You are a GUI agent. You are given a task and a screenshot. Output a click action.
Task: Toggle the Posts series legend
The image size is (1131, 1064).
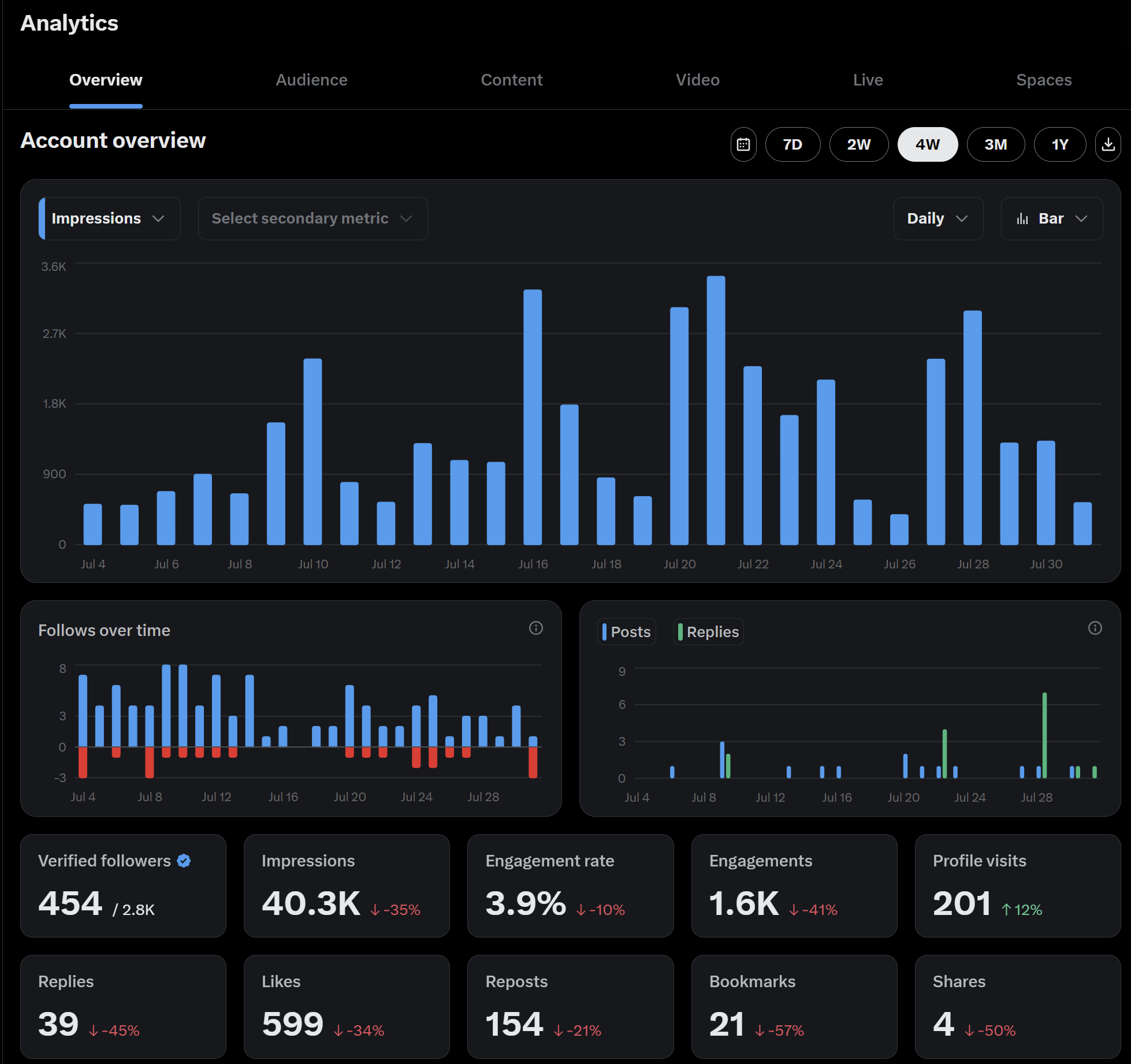click(626, 632)
